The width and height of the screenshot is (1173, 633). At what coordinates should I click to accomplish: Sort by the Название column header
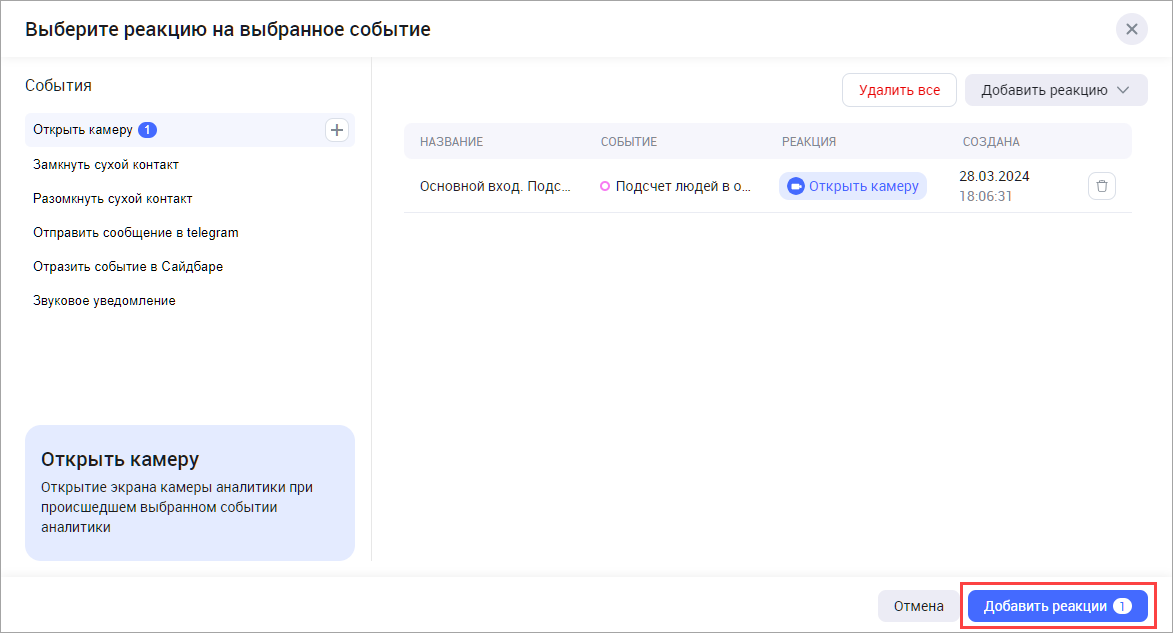(x=451, y=142)
